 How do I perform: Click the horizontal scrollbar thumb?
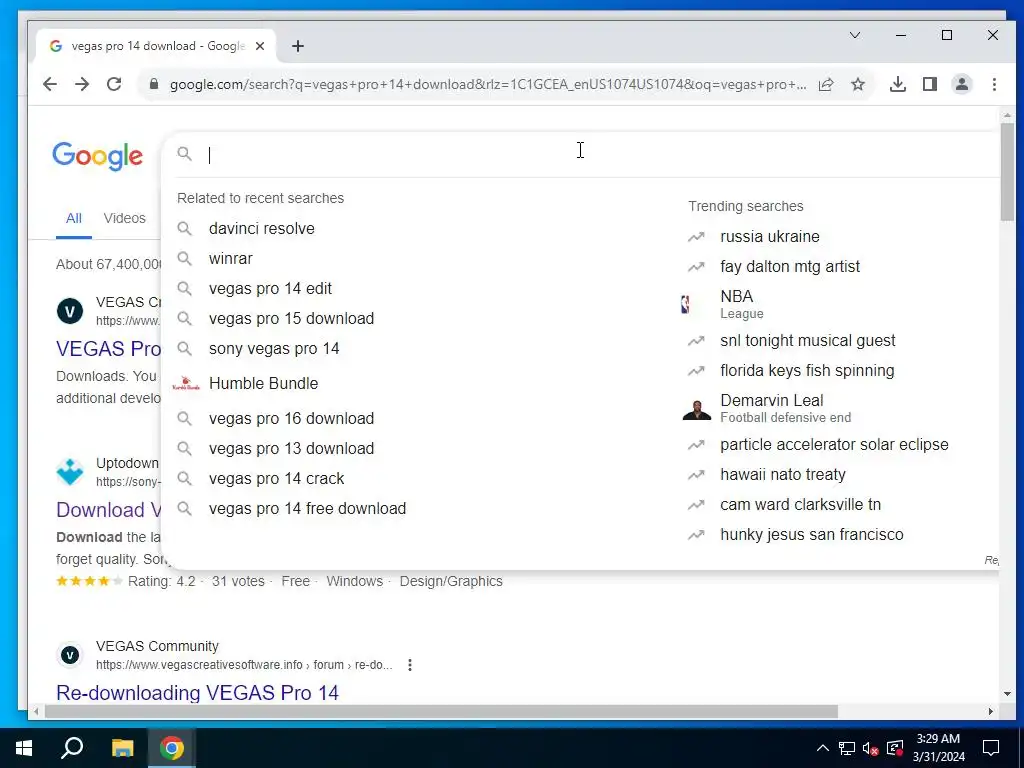click(x=441, y=711)
